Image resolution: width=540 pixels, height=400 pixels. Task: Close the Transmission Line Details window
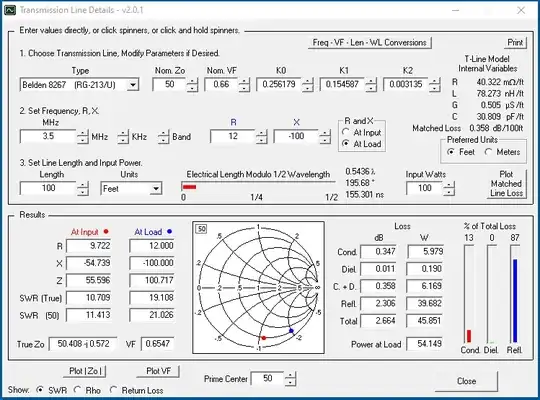[521, 10]
